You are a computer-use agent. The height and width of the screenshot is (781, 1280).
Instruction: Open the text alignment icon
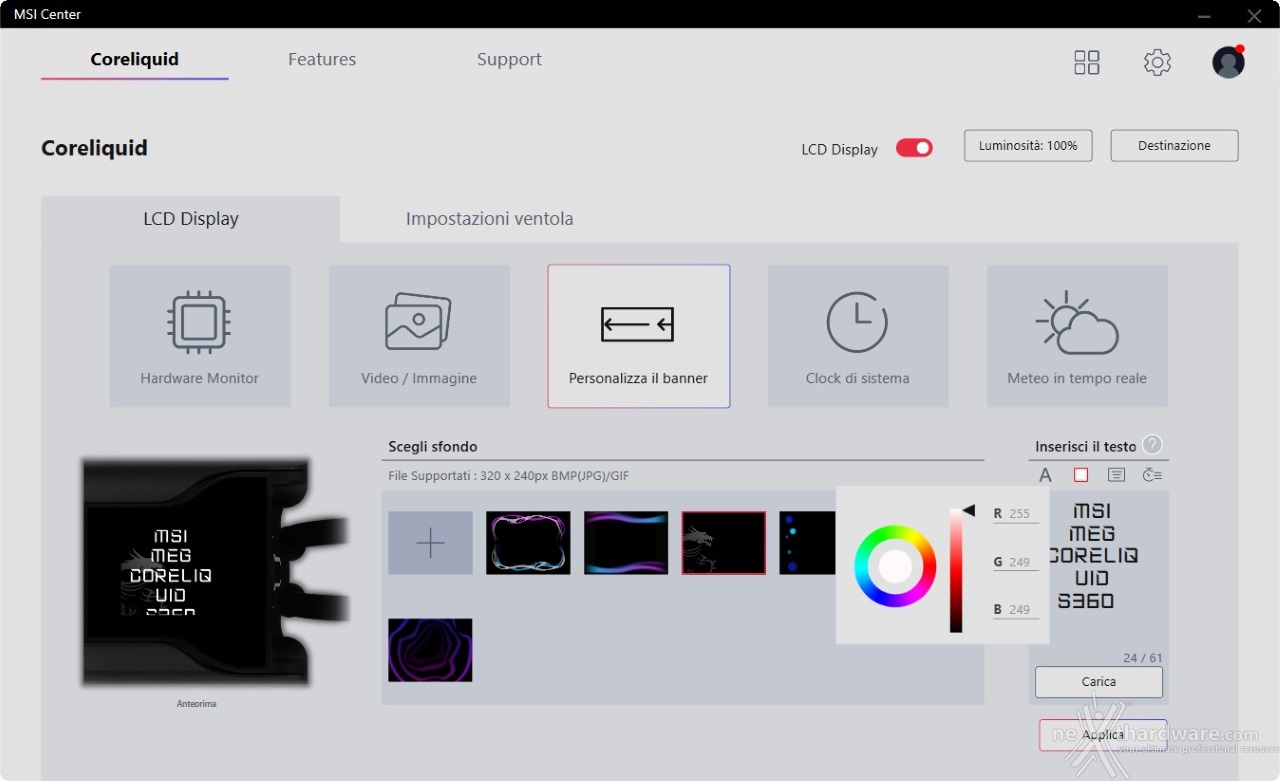click(1117, 475)
